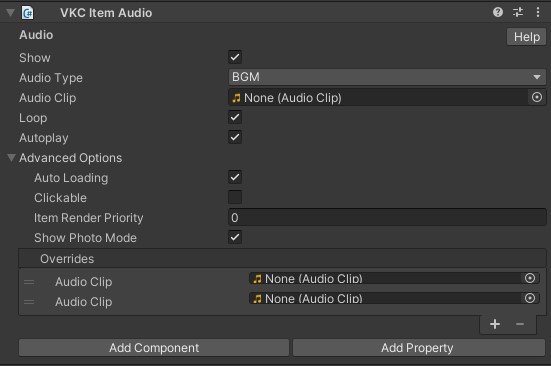
Task: Click the second override Audio Clip label
Action: [84, 302]
